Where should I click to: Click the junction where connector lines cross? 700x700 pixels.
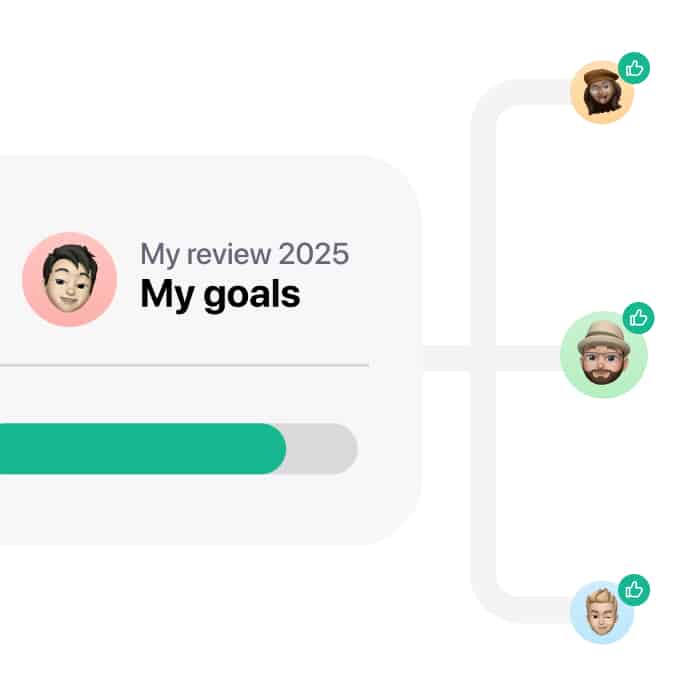tap(483, 358)
